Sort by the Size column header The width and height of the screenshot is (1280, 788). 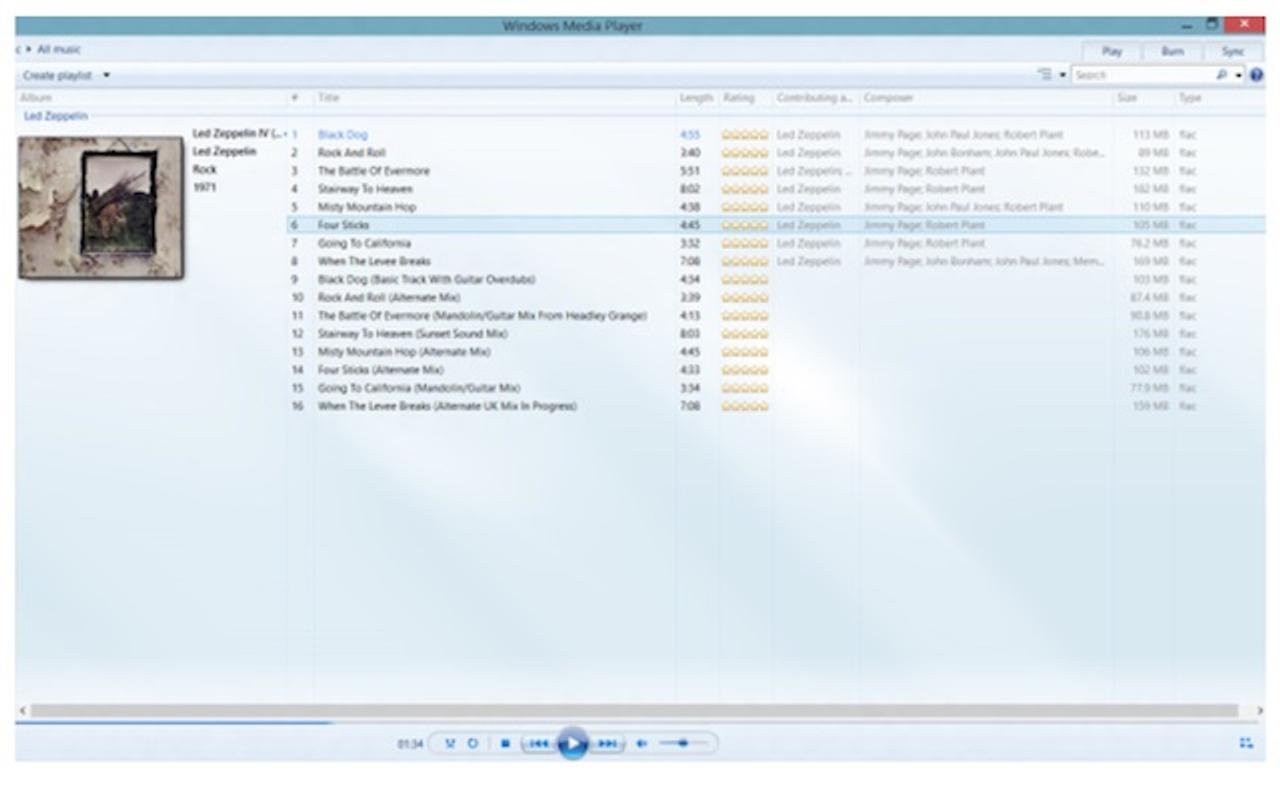[x=1127, y=98]
